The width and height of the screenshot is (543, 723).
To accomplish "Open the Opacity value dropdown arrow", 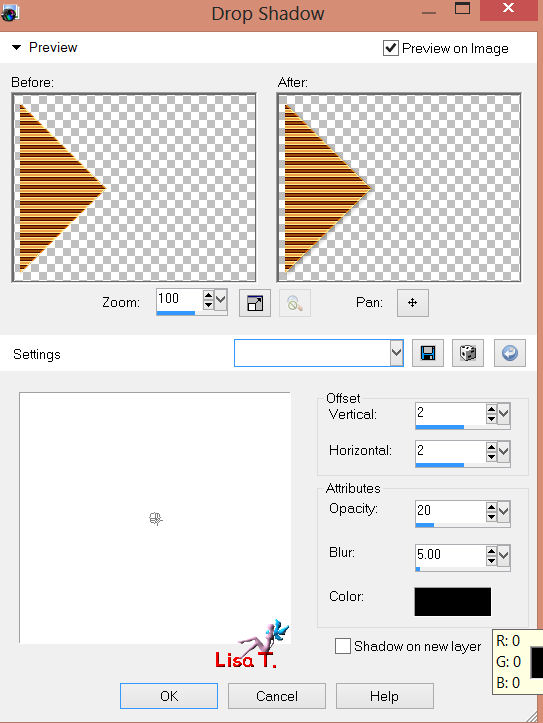I will click(x=503, y=511).
